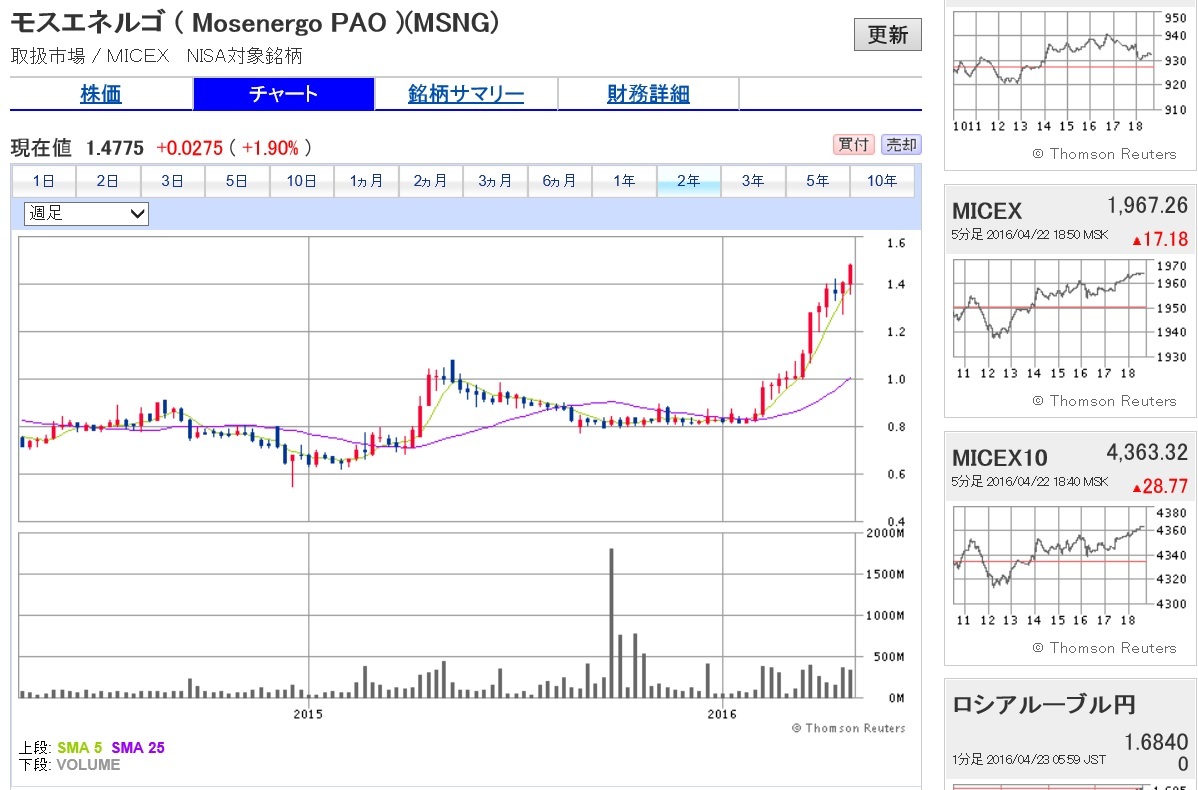
Task: View the 5年 chart range
Action: 818,181
